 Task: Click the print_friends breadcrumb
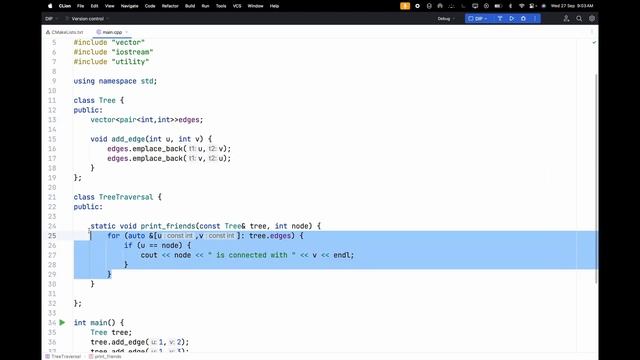[x=105, y=356]
